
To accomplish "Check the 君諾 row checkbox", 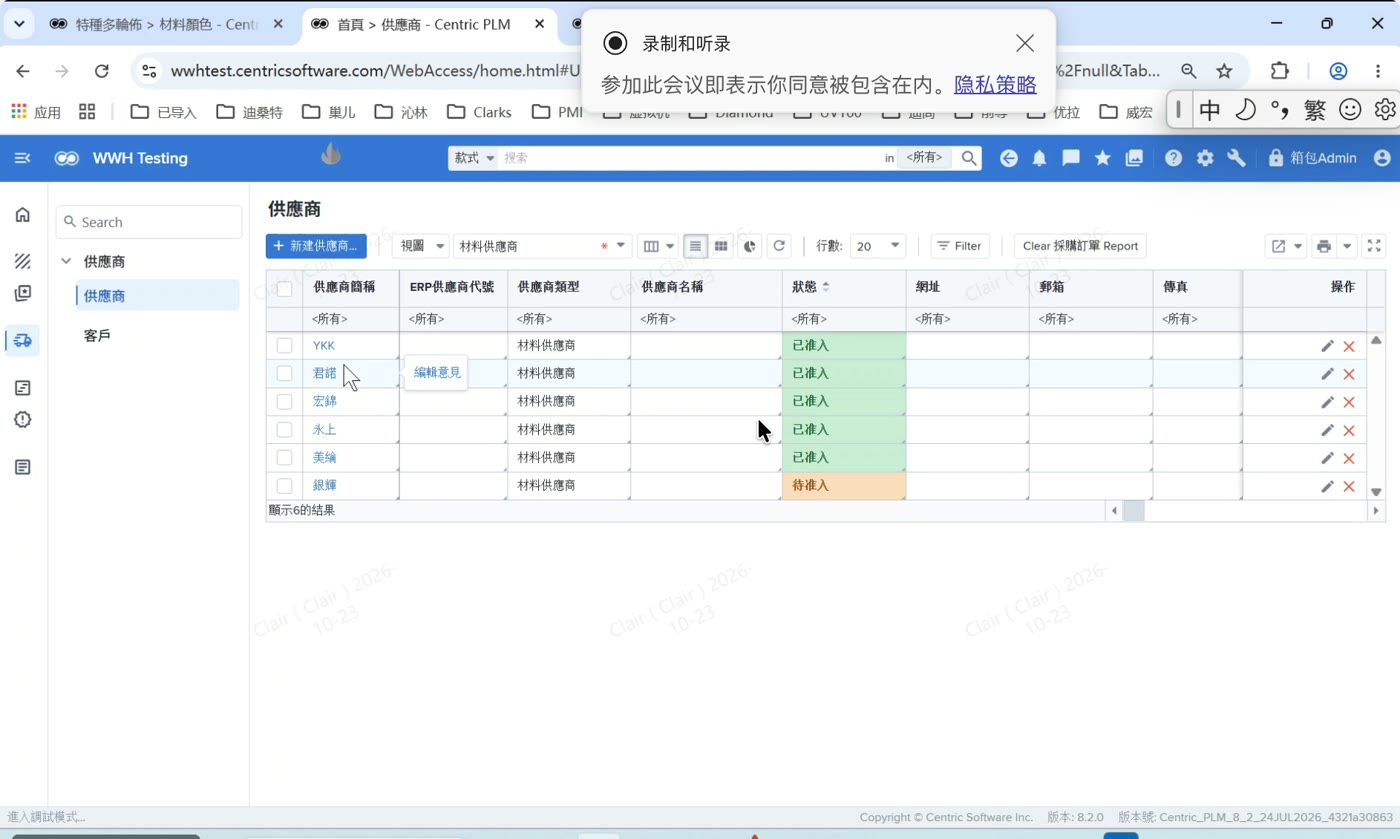I will 285,374.
